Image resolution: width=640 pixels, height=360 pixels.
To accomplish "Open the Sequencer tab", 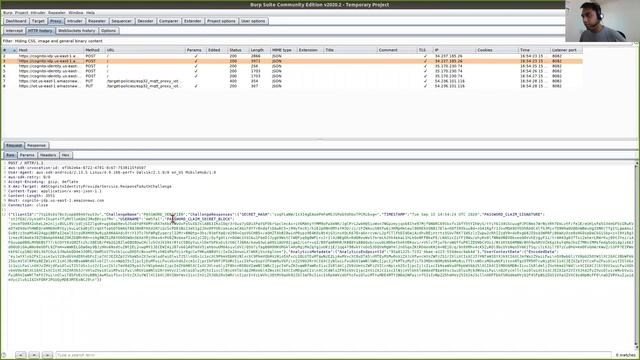I will pyautogui.click(x=121, y=21).
